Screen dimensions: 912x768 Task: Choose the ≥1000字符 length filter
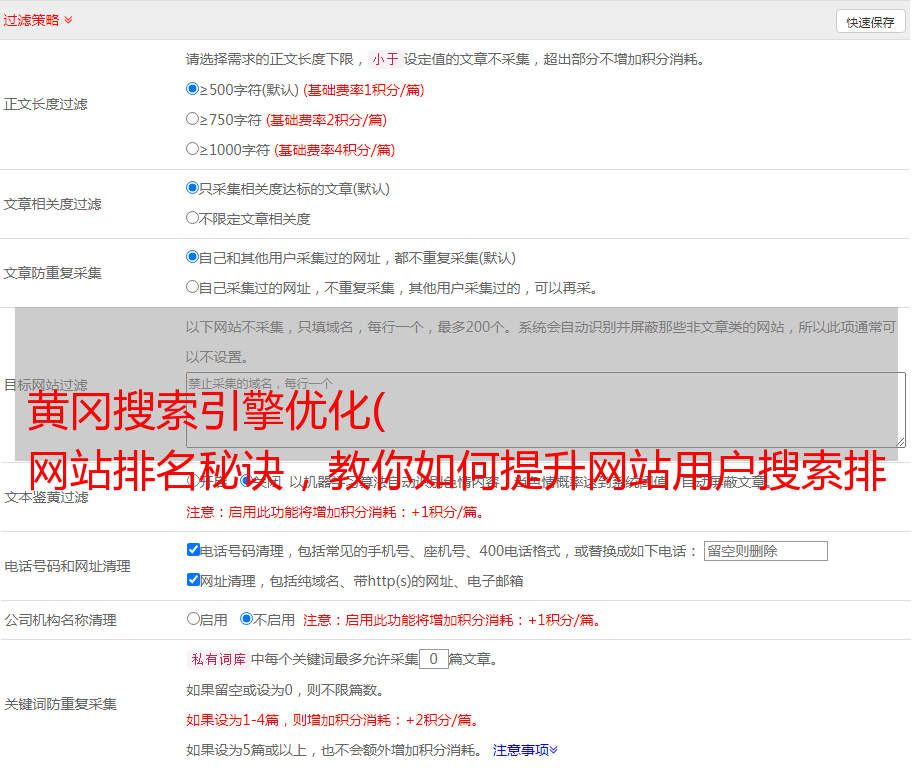coord(193,149)
